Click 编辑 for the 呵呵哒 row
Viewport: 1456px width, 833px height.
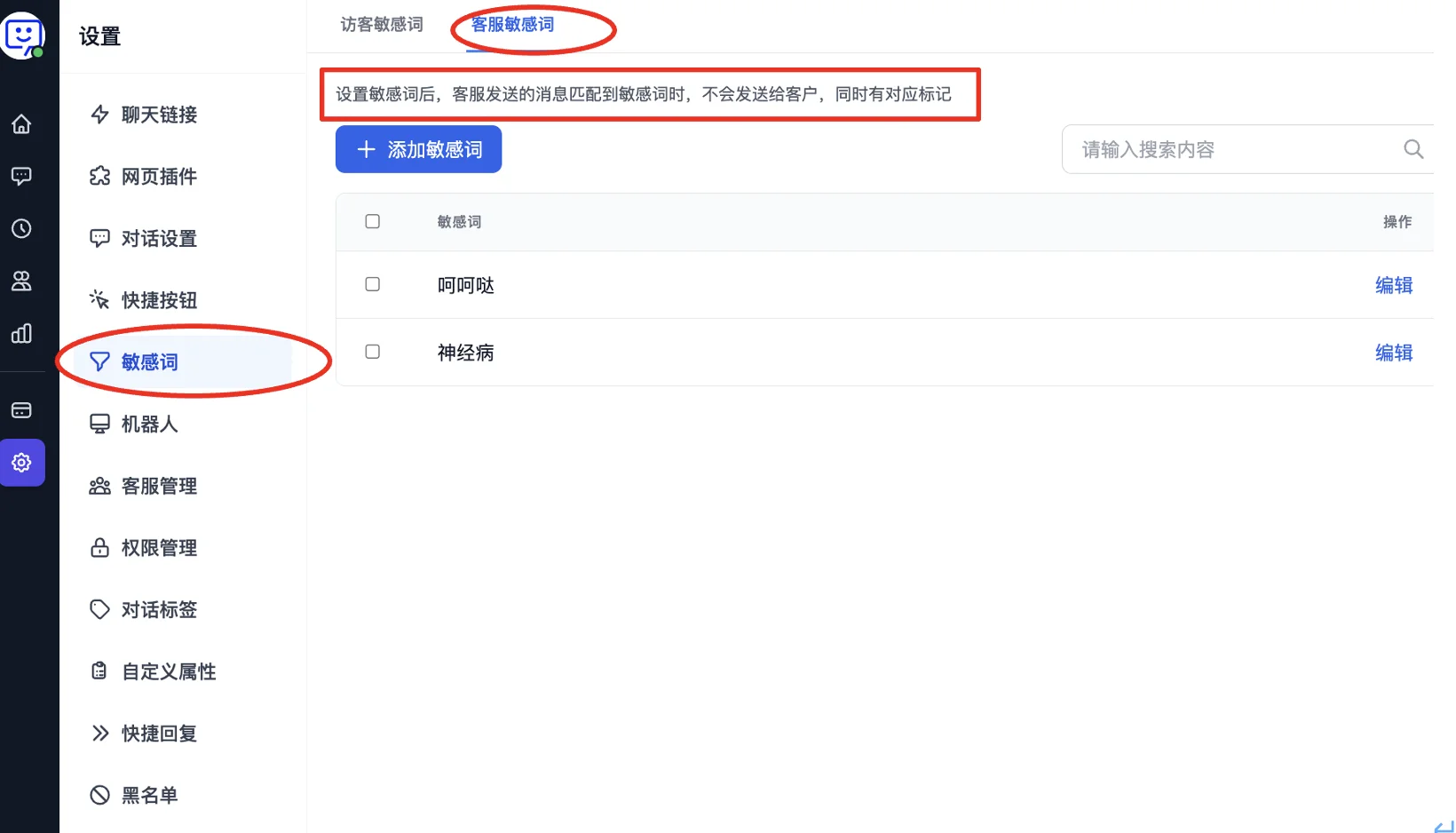(1393, 285)
